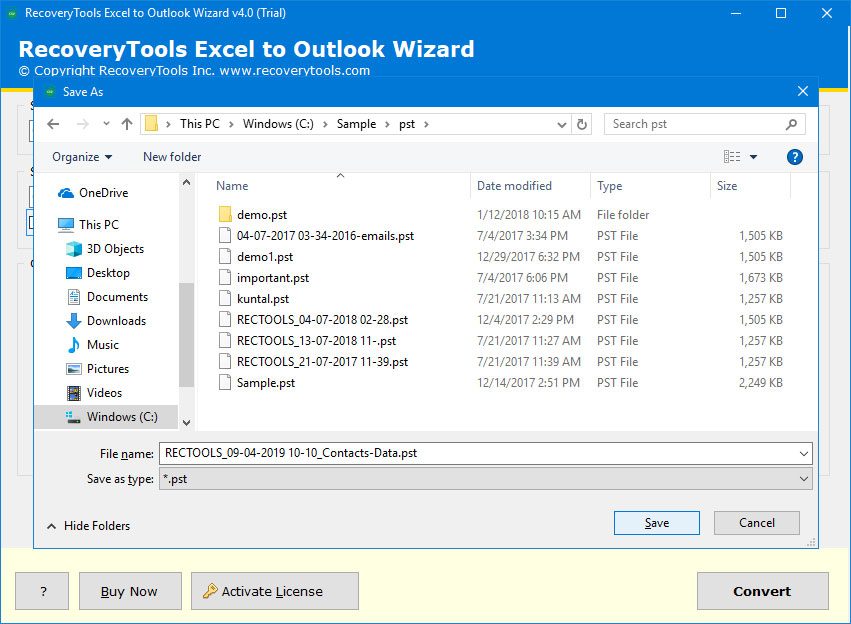The width and height of the screenshot is (851, 624).
Task: Select demo1.pst file
Action: 265,257
